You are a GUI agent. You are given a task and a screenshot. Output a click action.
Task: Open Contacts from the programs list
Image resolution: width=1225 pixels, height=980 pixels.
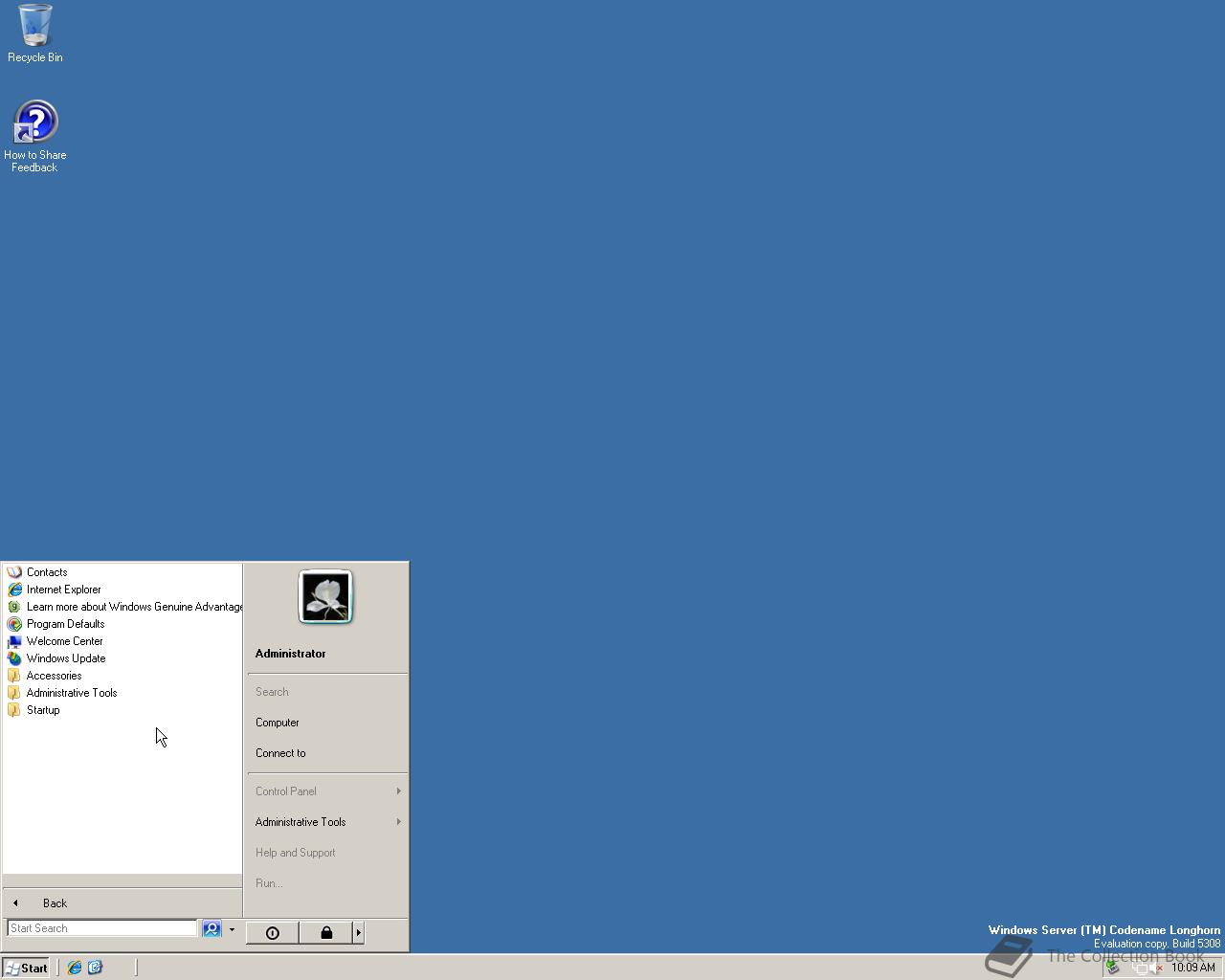(47, 572)
